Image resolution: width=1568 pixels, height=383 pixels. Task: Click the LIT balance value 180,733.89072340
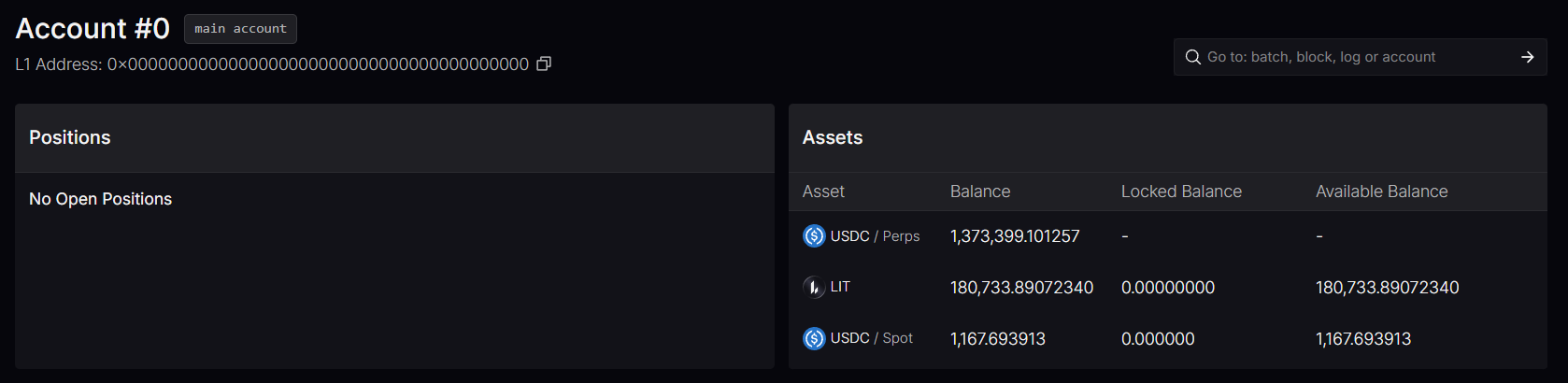[1021, 288]
